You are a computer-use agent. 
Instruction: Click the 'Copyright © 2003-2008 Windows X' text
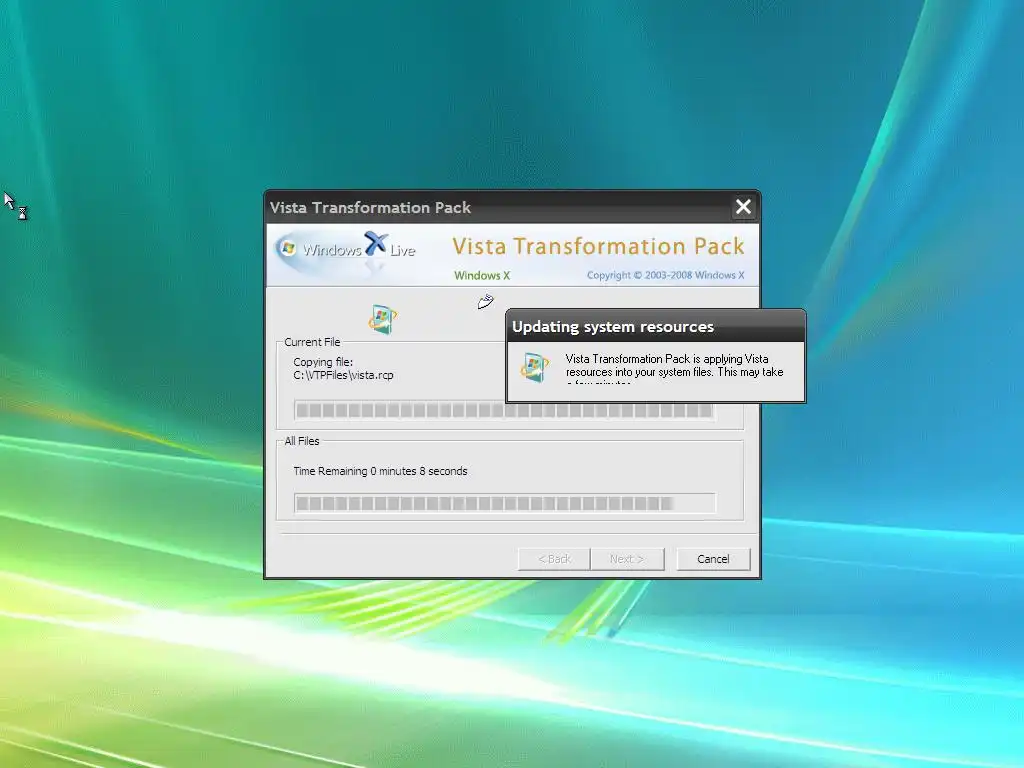pyautogui.click(x=665, y=276)
